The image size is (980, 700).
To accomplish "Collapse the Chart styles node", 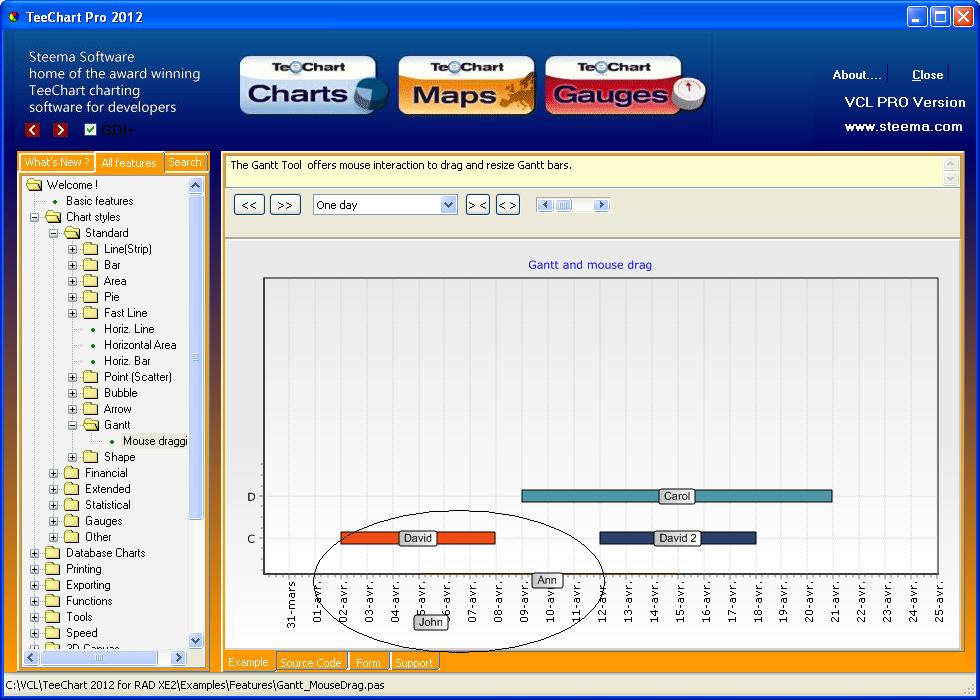I will 34,217.
